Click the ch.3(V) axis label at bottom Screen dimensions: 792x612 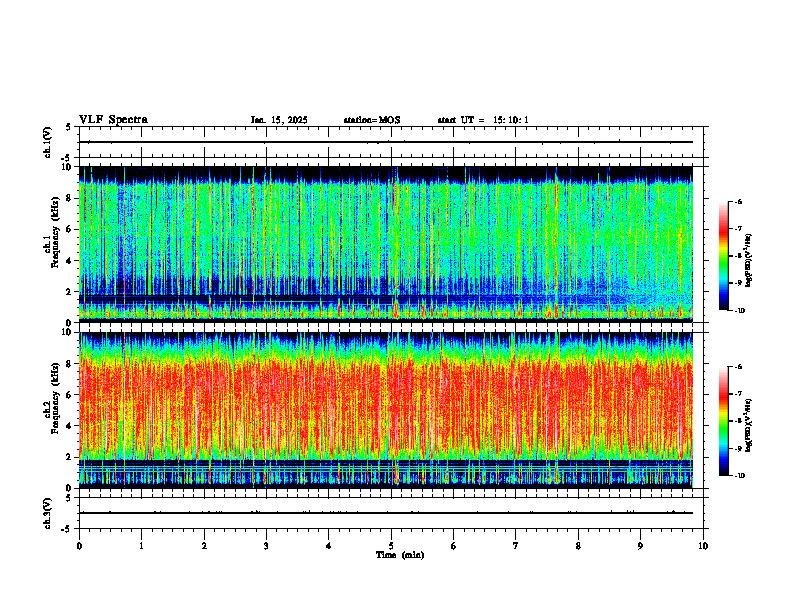click(x=48, y=513)
